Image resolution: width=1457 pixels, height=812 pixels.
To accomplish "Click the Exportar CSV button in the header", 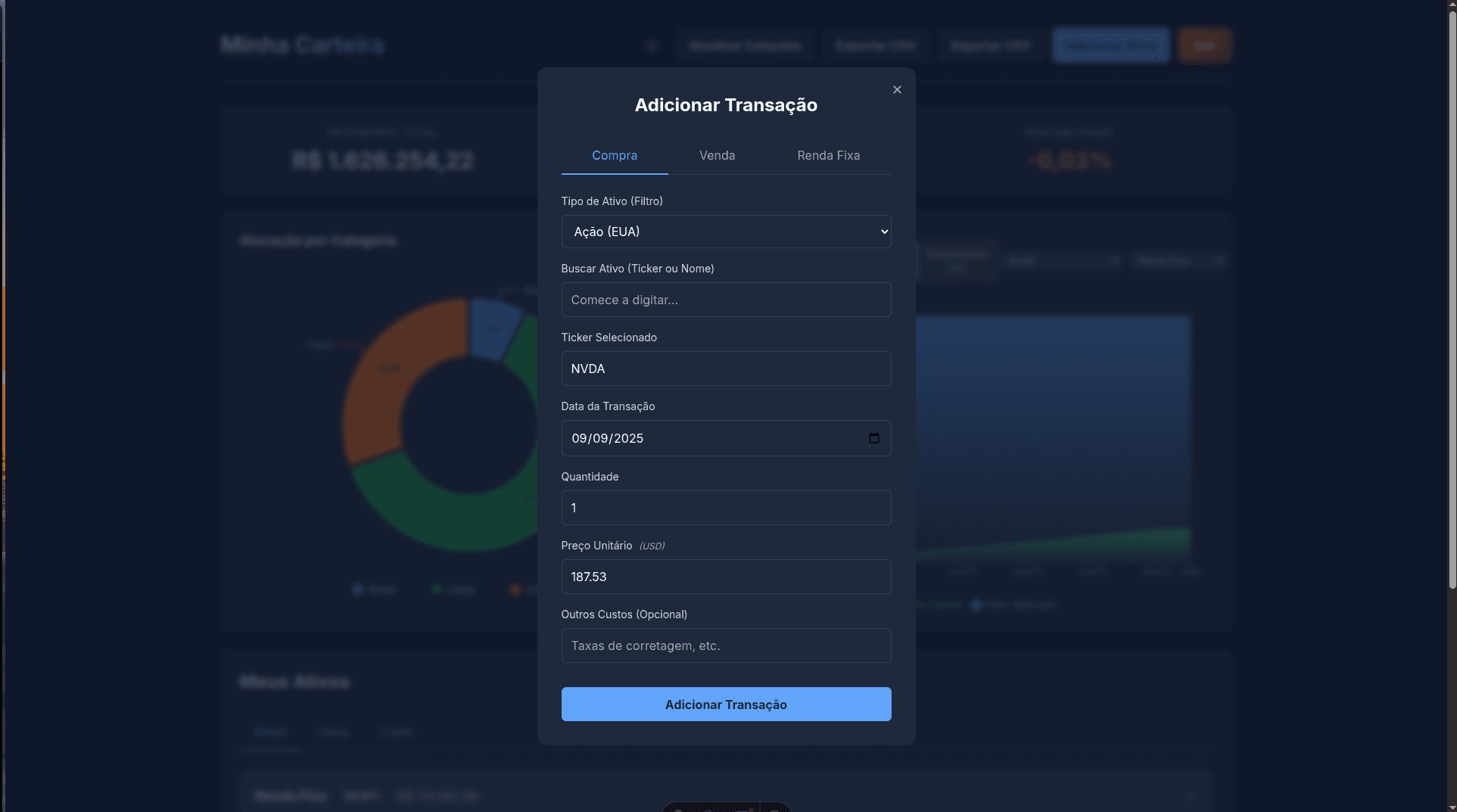I will [x=875, y=45].
